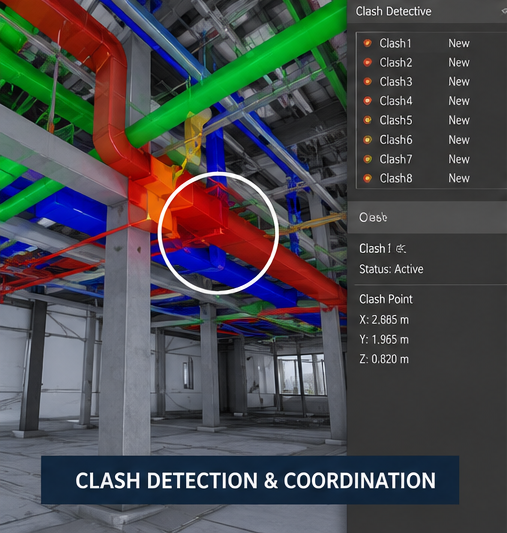
Task: Select the Clash7 row in the list
Action: pos(432,159)
